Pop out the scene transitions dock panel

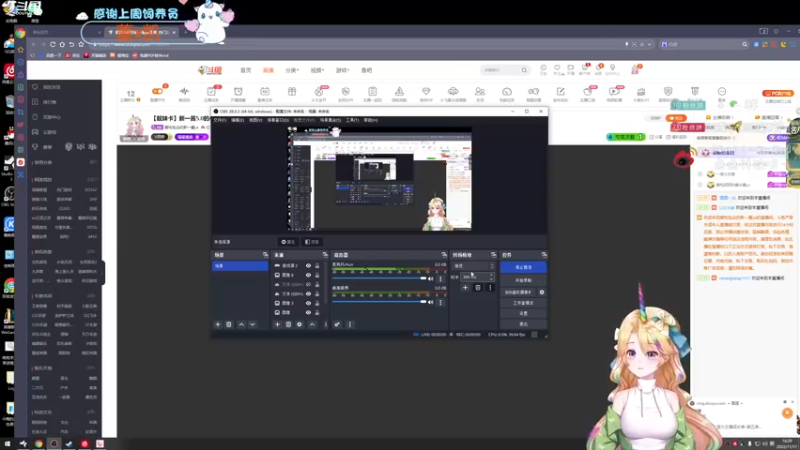point(493,255)
